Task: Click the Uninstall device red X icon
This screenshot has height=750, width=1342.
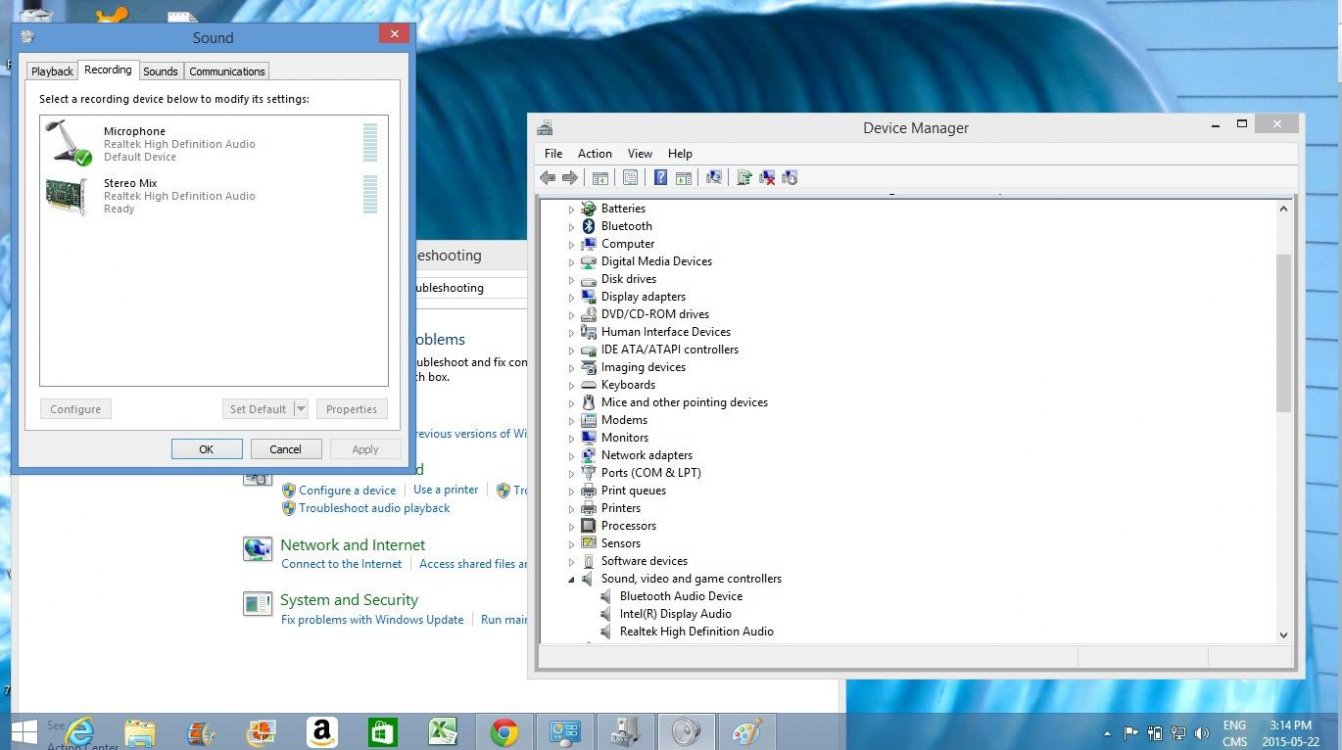Action: coord(767,177)
